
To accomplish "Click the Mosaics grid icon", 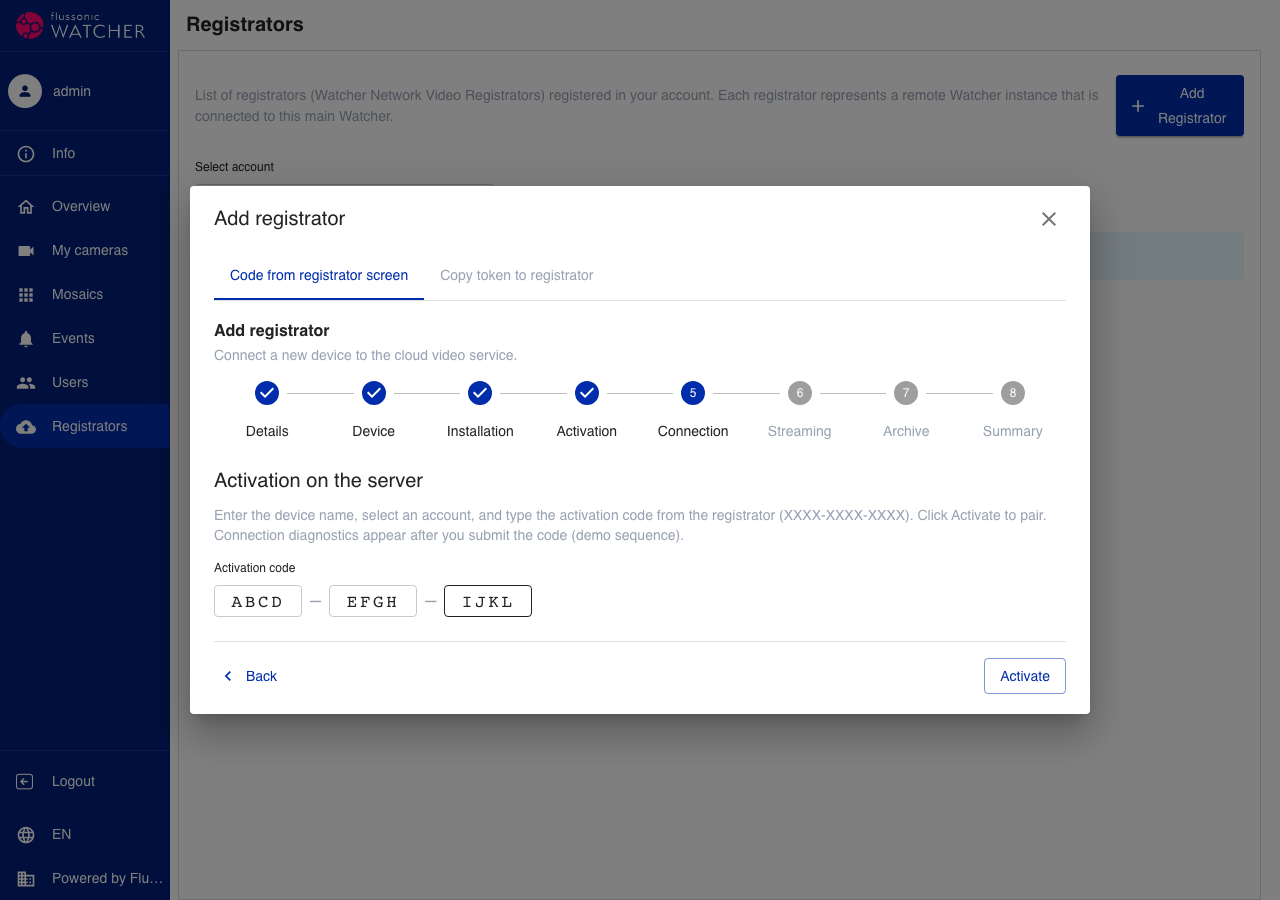I will (26, 295).
